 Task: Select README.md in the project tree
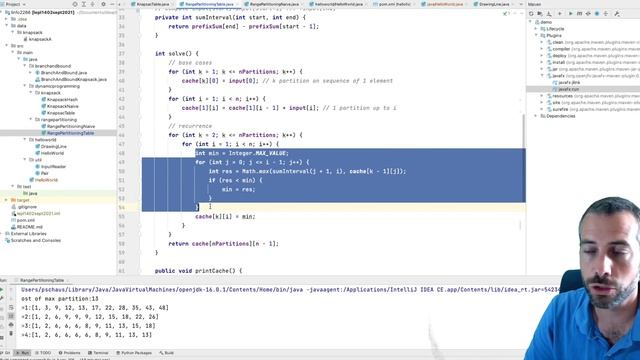pyautogui.click(x=27, y=227)
